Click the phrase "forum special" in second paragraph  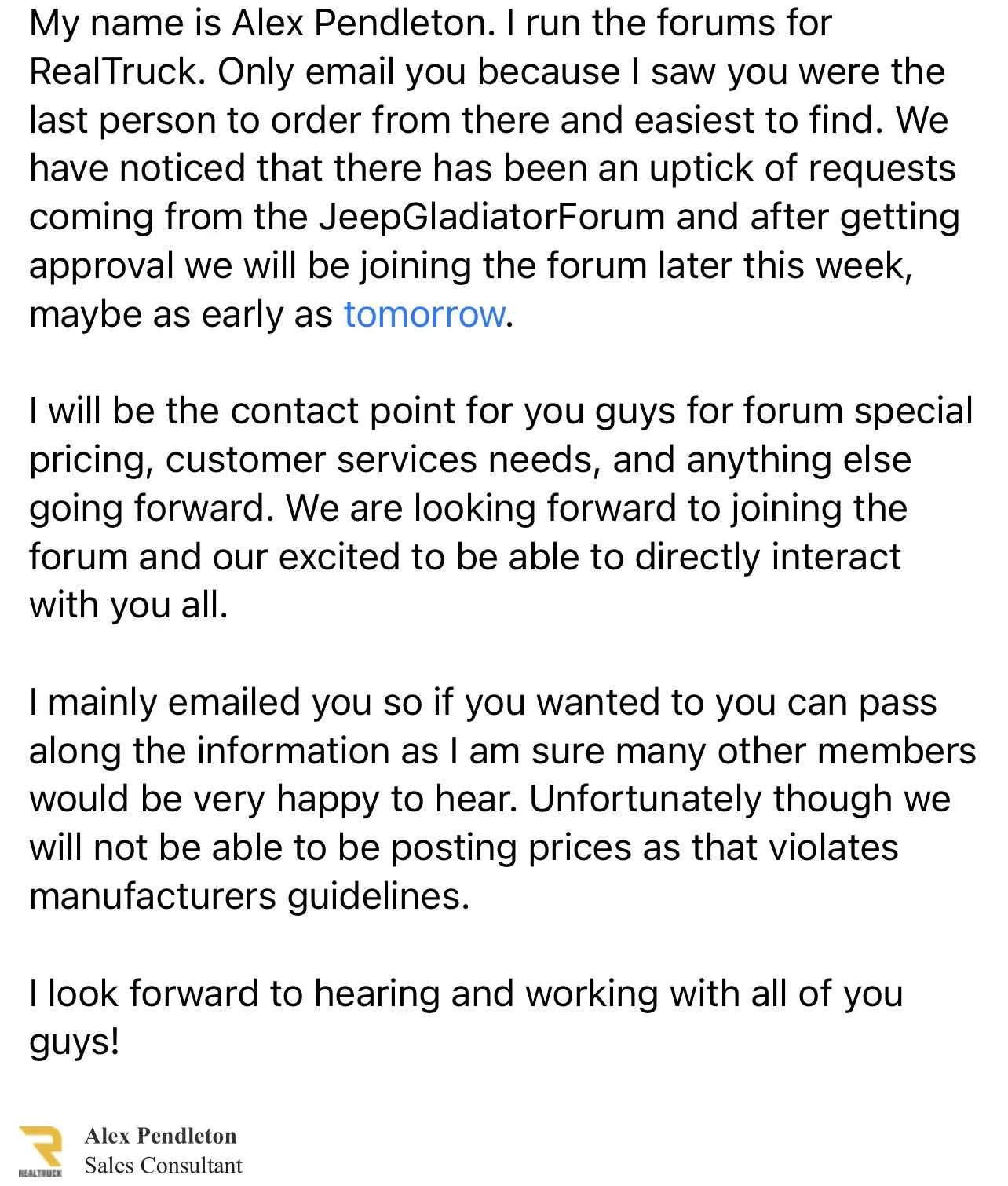[858, 411]
